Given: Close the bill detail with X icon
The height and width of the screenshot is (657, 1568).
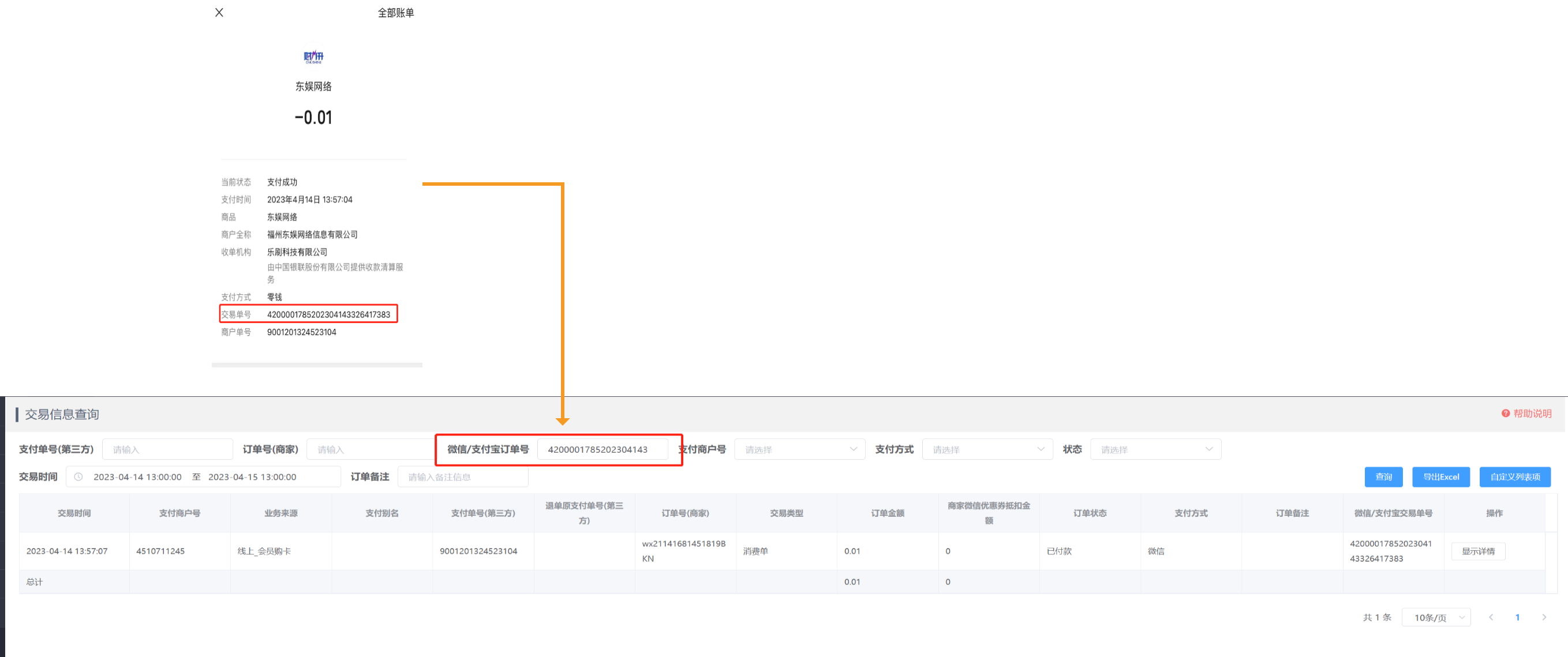Looking at the screenshot, I should tap(219, 12).
